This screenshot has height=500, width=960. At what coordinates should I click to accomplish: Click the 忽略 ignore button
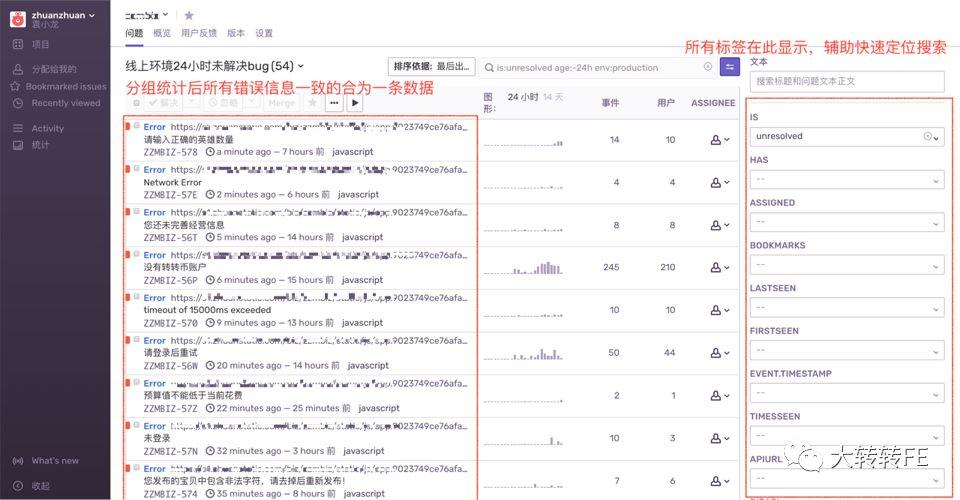click(x=223, y=103)
